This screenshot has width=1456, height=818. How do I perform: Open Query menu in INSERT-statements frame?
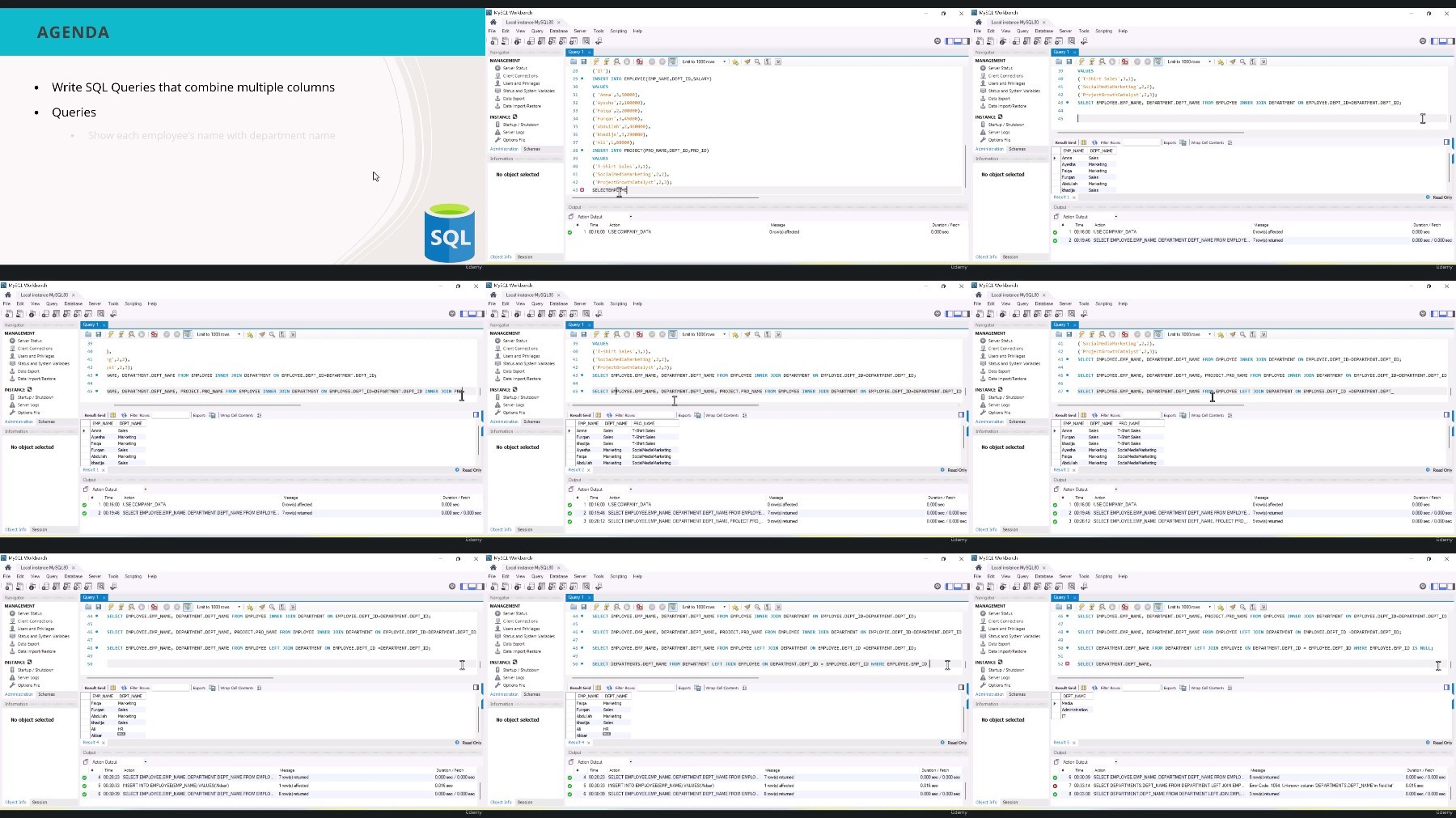537,31
